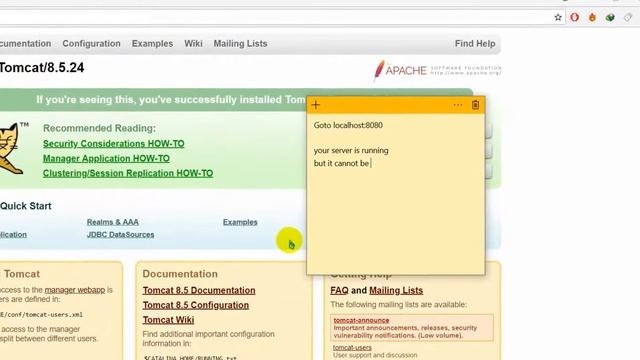Open the red Opera extension icon
This screenshot has width=640, height=360.
(x=575, y=17)
